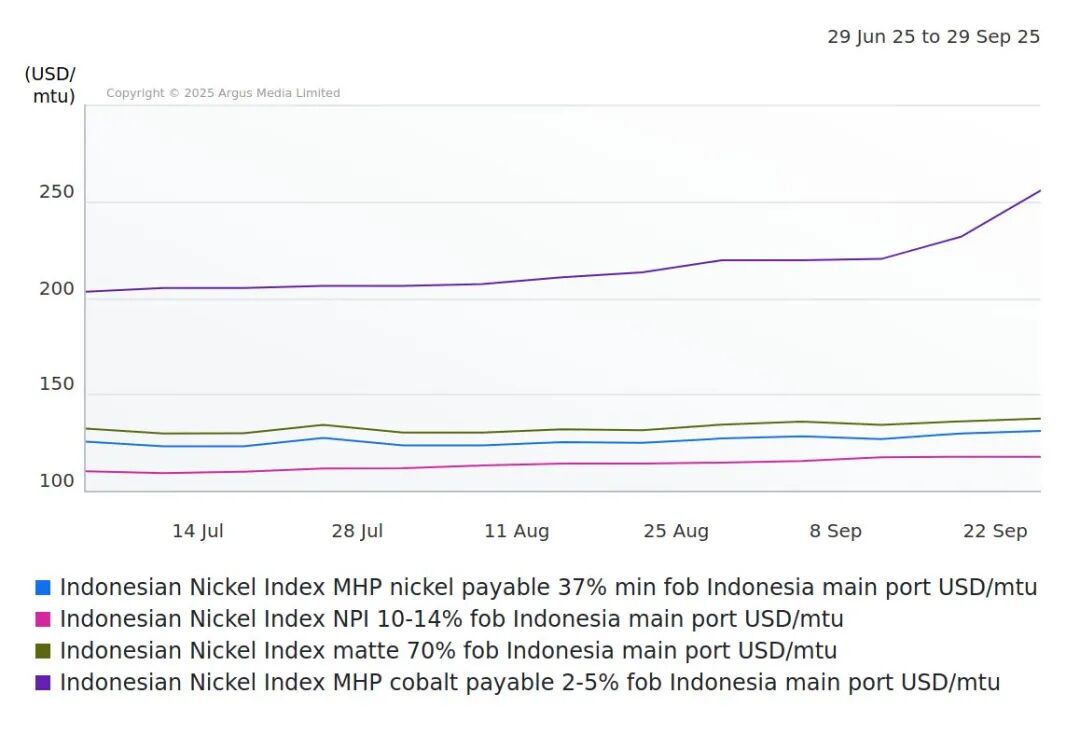Click the olive green matte 70% swatch
Viewport: 1080px width, 735px height.
(x=42, y=651)
